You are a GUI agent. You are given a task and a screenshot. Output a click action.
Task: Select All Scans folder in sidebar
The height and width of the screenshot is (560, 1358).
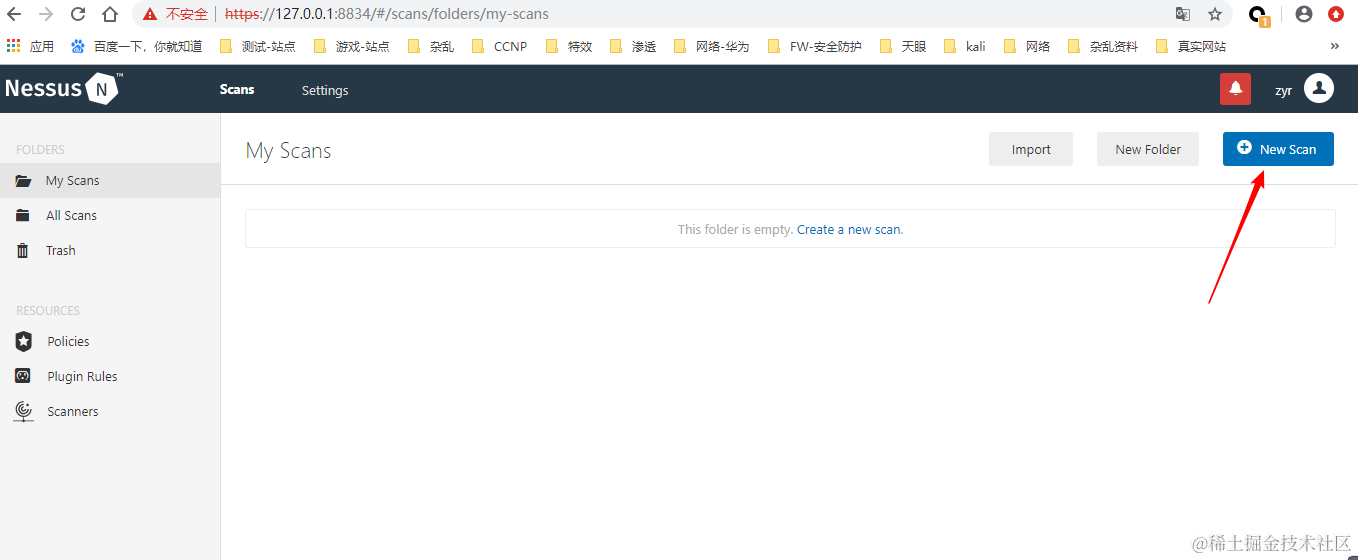110,216
